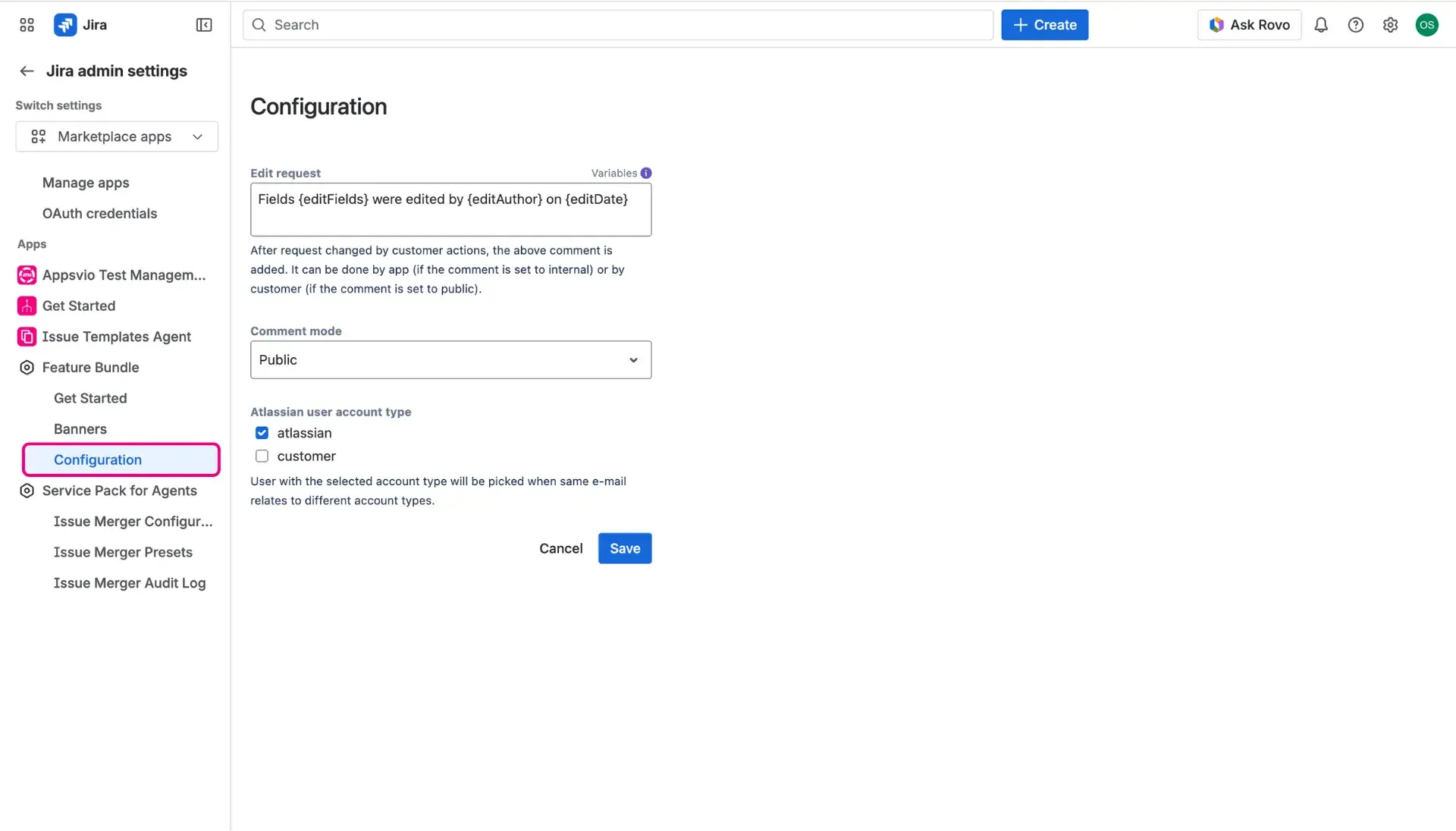The height and width of the screenshot is (831, 1456).
Task: Click the Appsvio Test Management app icon
Action: point(27,274)
